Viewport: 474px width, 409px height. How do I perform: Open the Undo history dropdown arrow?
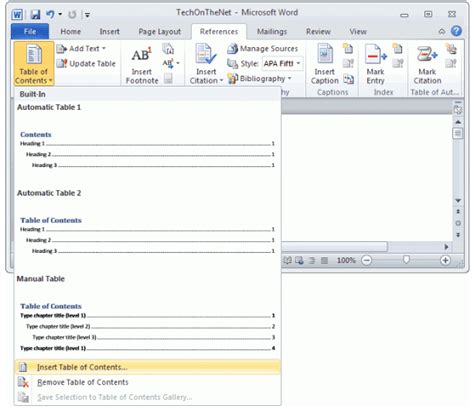pyautogui.click(x=60, y=14)
